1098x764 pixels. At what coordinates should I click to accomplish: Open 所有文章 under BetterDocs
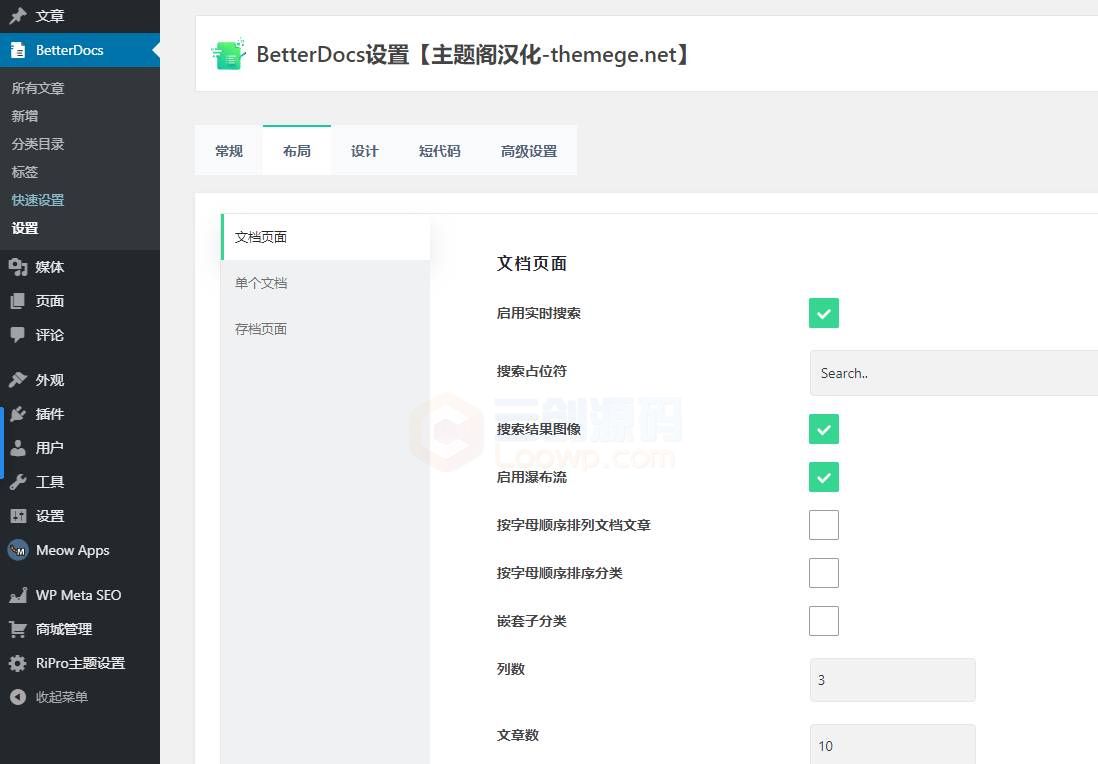pyautogui.click(x=38, y=88)
